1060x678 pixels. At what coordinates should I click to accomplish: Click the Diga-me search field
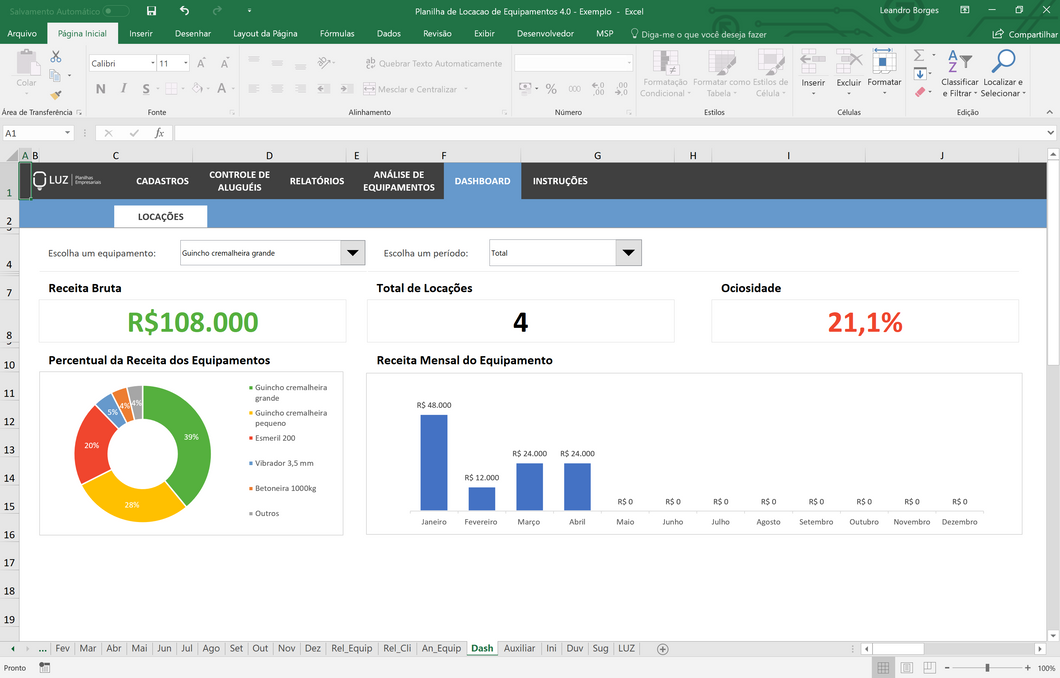click(704, 34)
